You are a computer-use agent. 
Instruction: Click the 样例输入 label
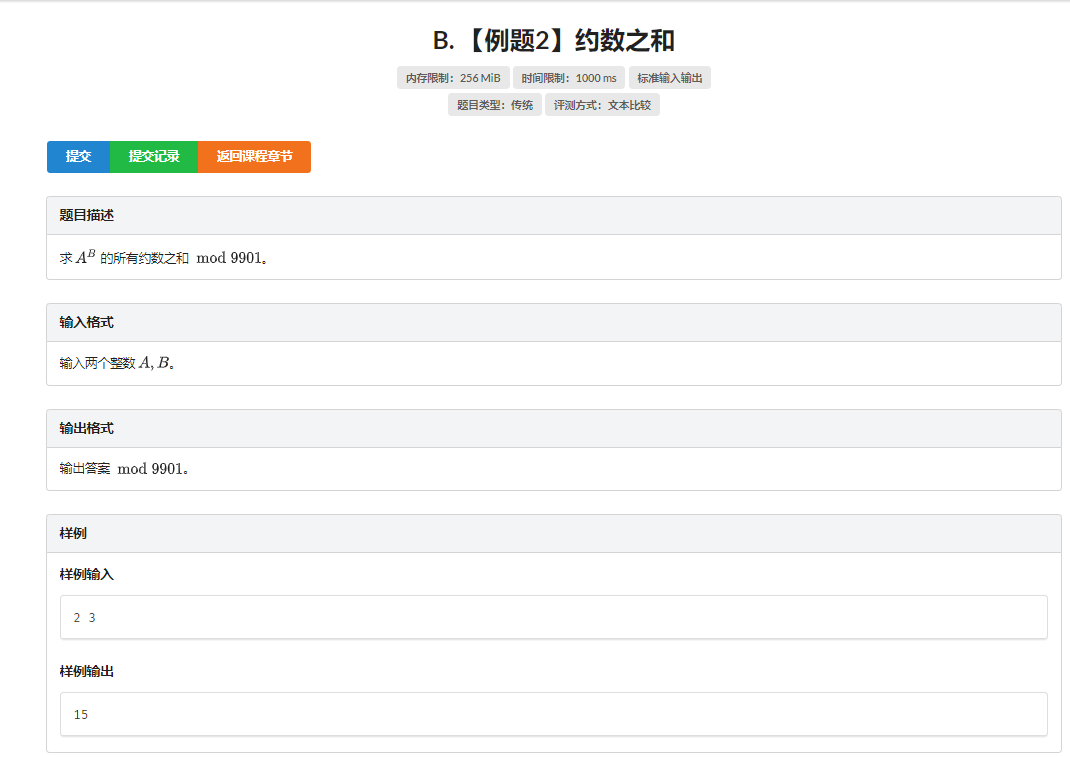tap(87, 575)
